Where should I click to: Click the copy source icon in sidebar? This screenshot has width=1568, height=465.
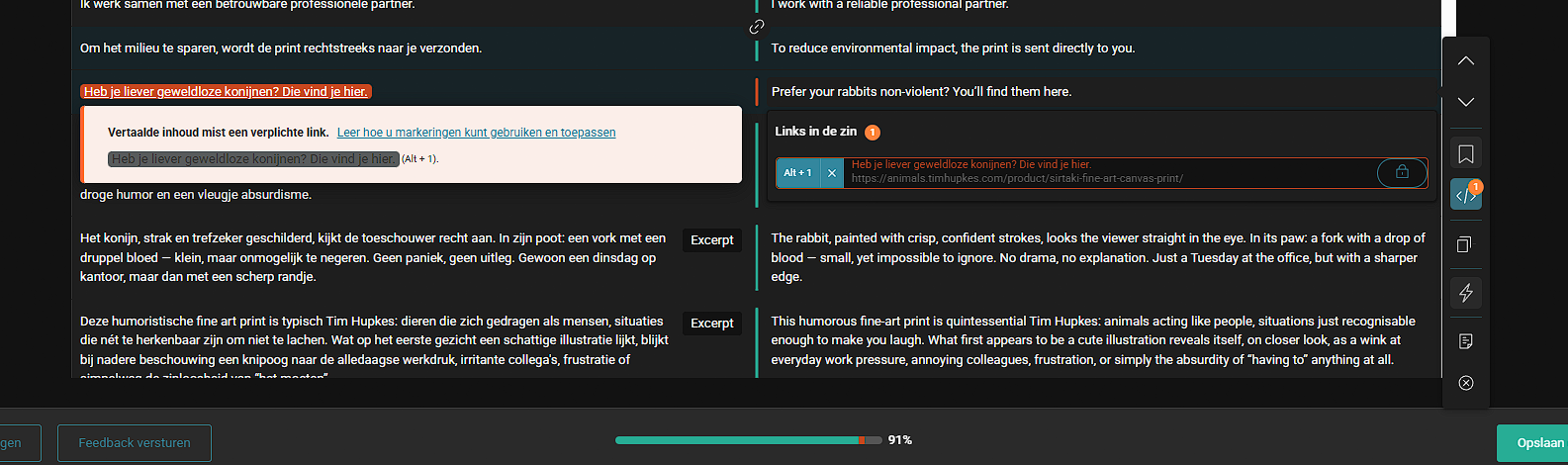point(1466,244)
